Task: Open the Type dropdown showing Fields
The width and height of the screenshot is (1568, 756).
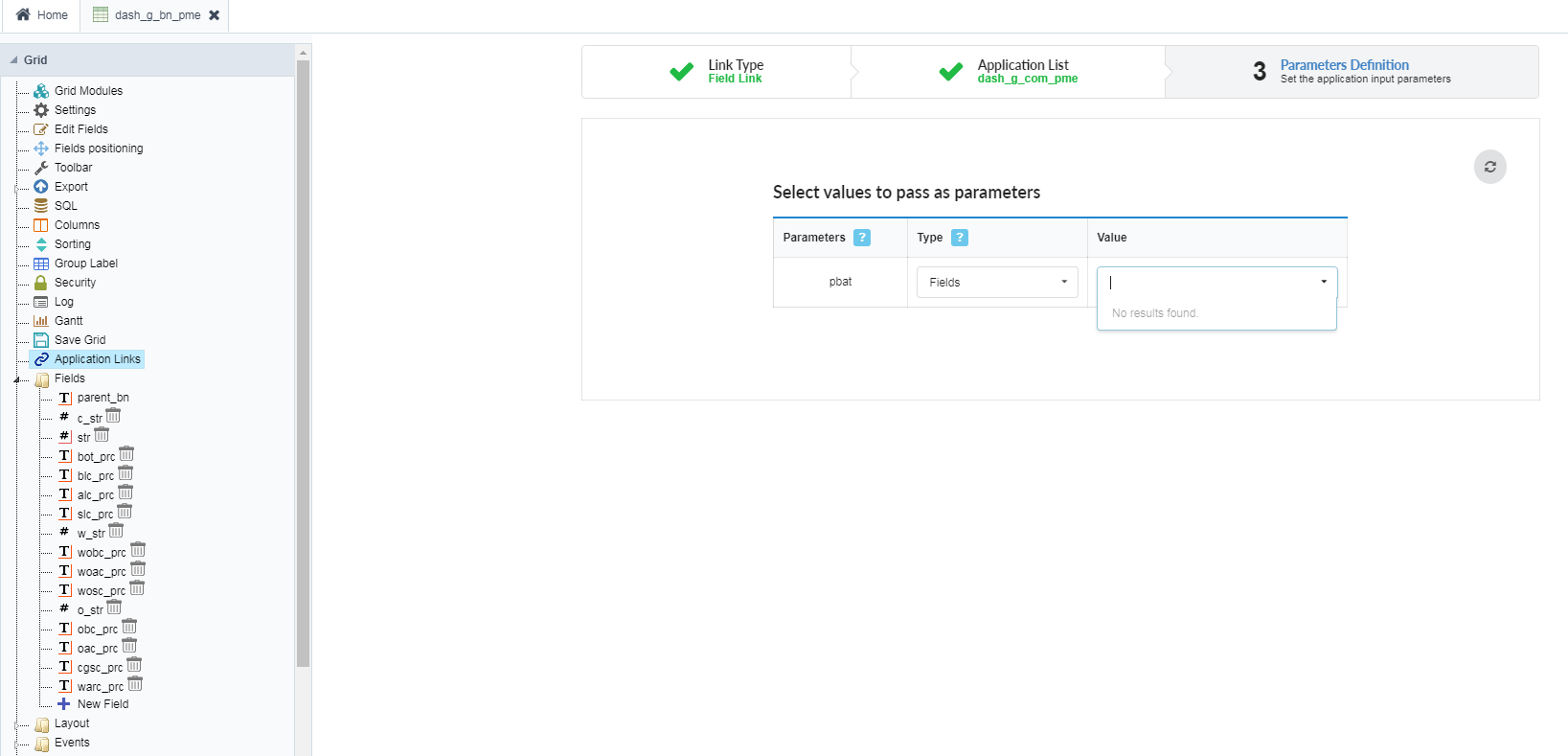Action: [x=997, y=282]
